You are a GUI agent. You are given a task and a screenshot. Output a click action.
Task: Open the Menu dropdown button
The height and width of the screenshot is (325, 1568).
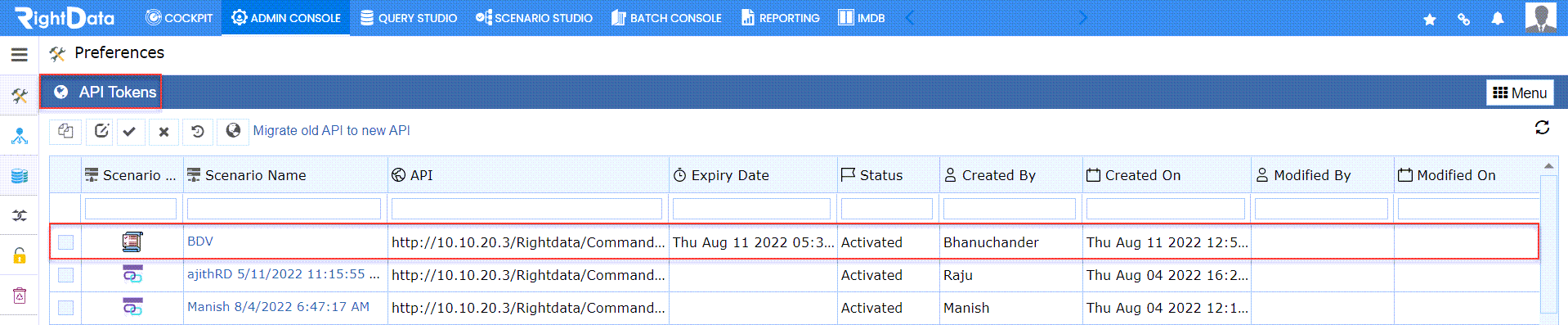pyautogui.click(x=1520, y=93)
